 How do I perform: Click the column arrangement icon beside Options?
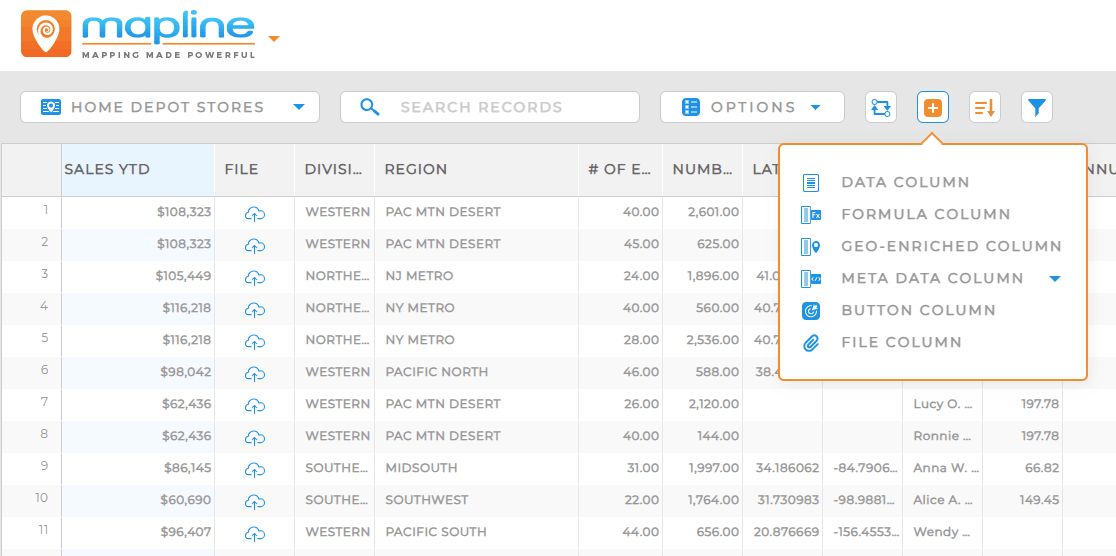click(x=880, y=107)
